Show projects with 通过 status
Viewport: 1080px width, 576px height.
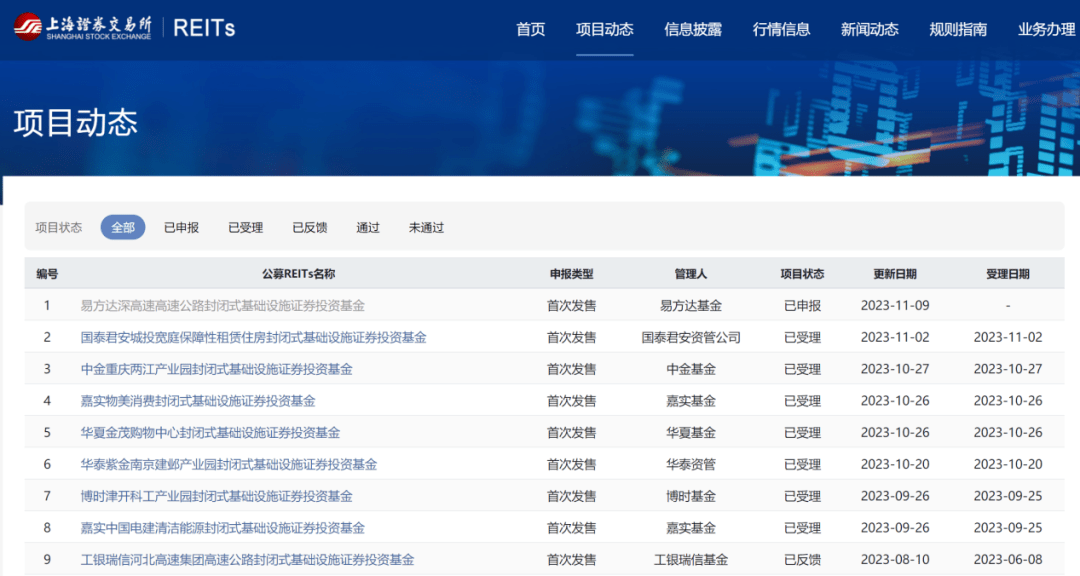[368, 227]
